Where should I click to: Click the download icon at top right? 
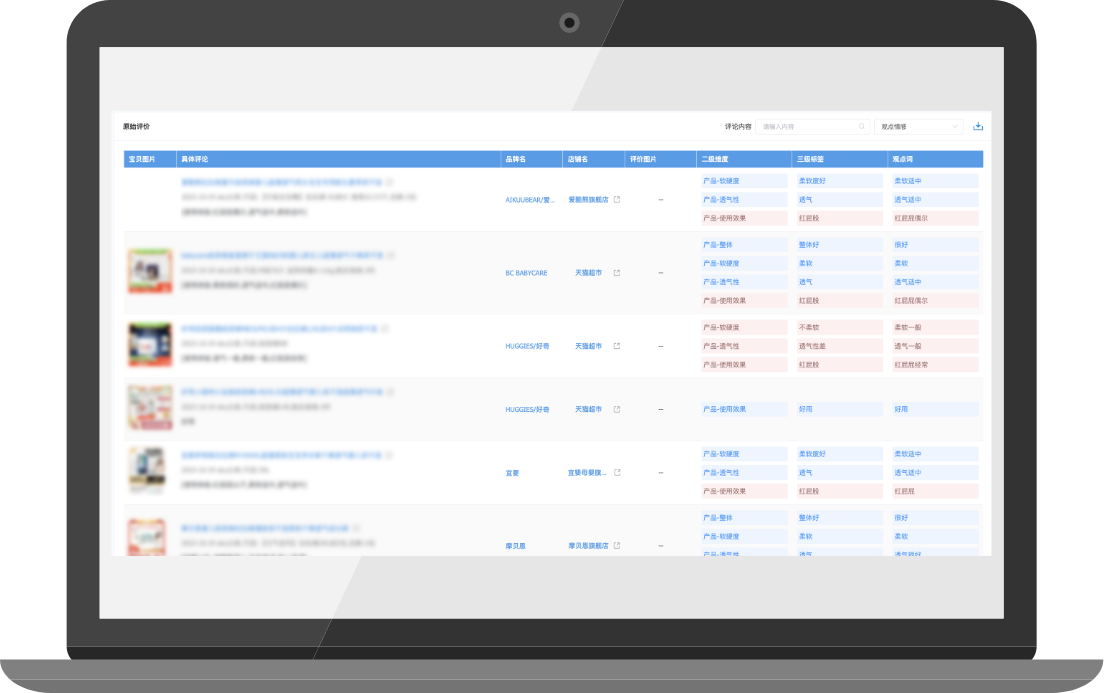coord(978,127)
